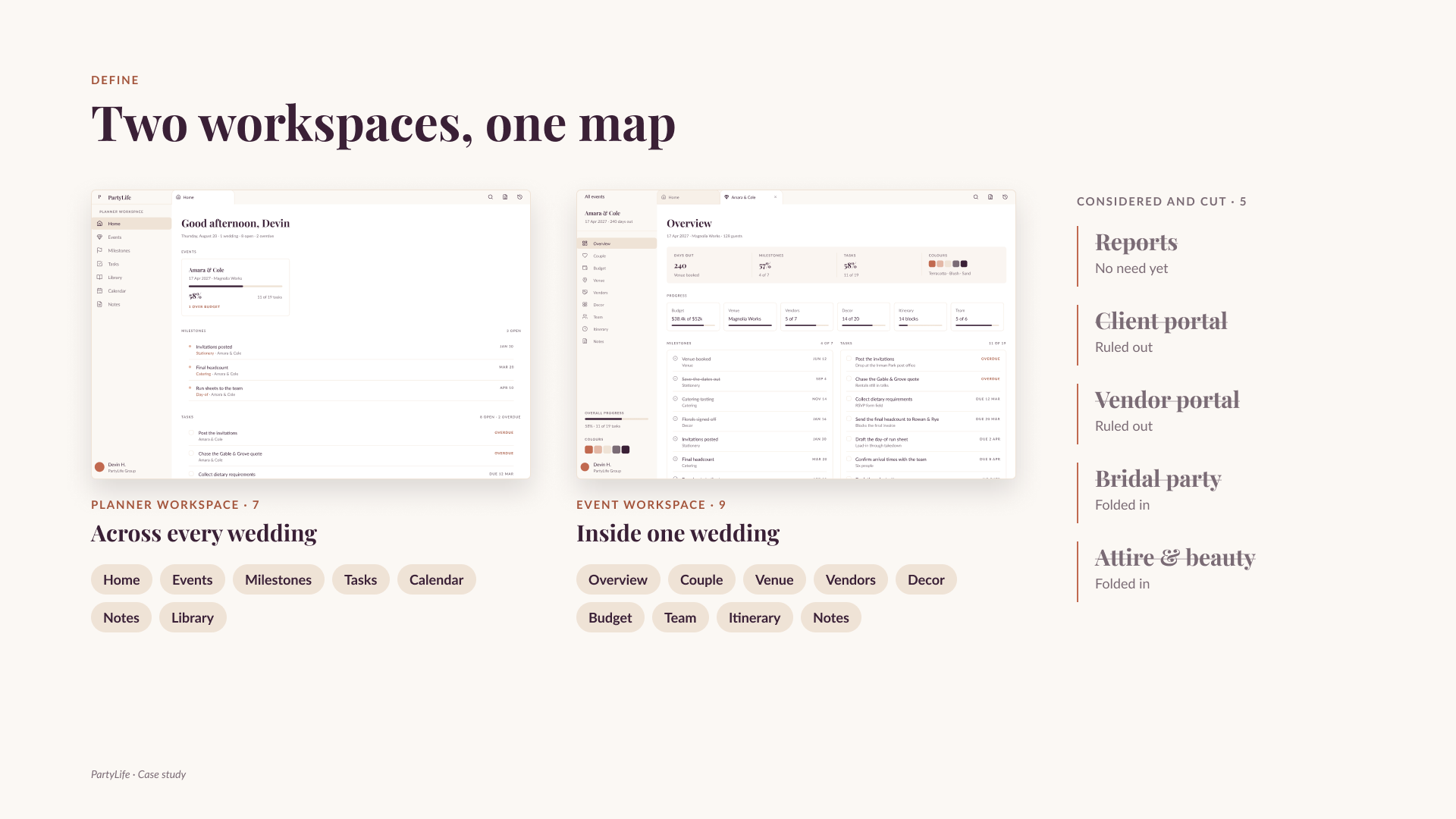The width and height of the screenshot is (1456, 819).
Task: Click 'All events' link in event sidebar
Action: click(595, 196)
